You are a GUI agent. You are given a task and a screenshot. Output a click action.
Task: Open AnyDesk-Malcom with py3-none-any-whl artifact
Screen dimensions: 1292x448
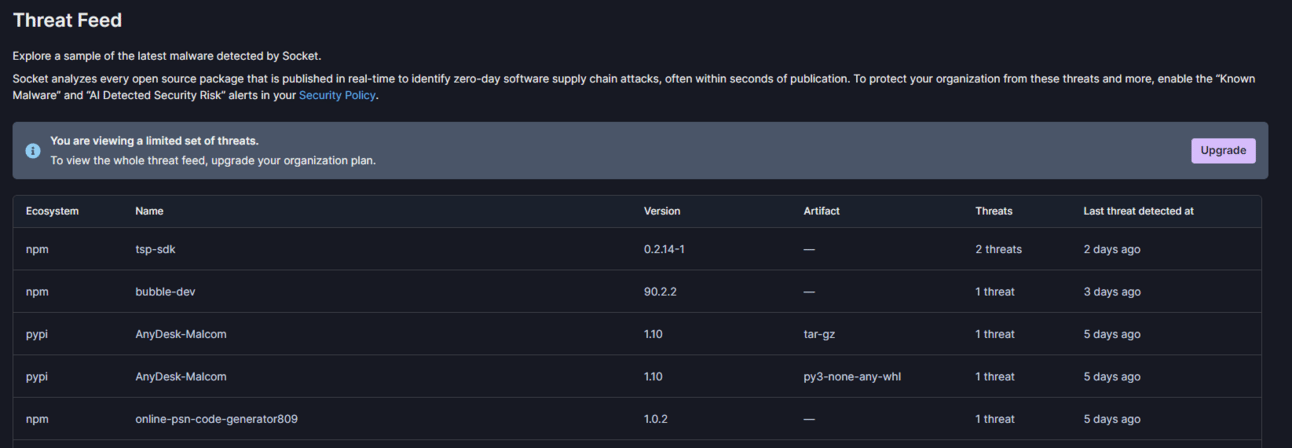181,377
